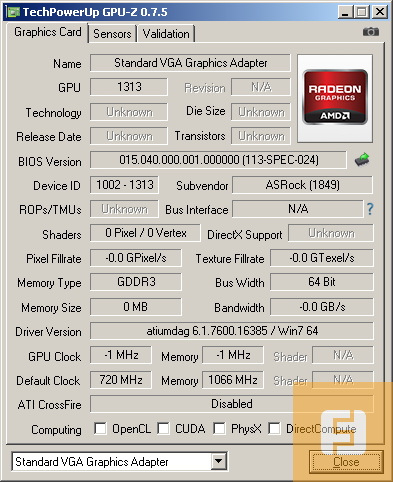Click the Bus Interface N/A field
Image resolution: width=393 pixels, height=482 pixels.
[298, 209]
